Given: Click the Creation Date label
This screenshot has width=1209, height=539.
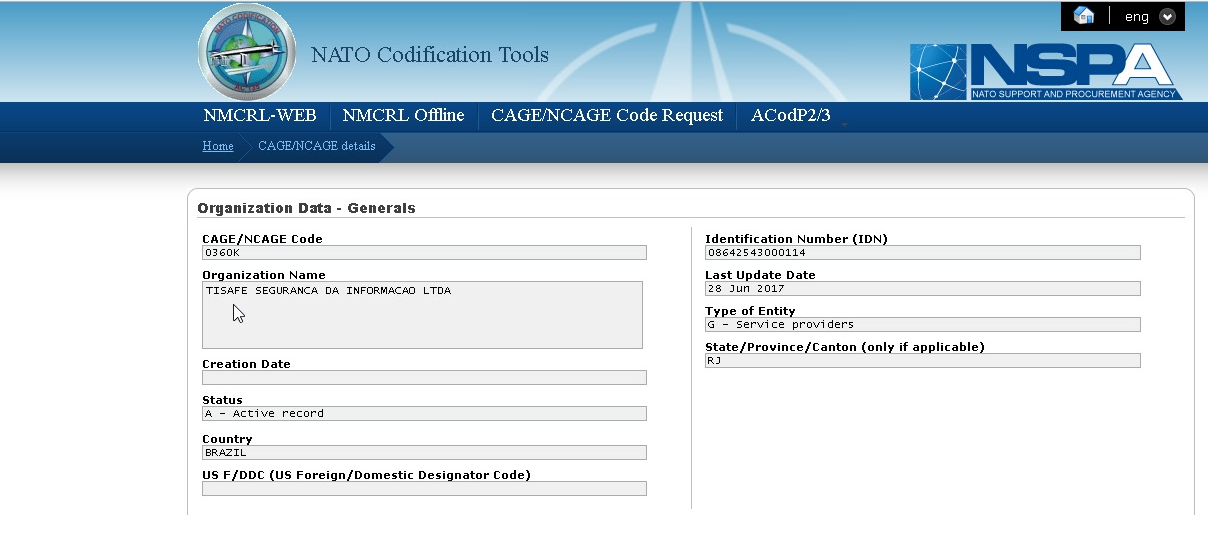Looking at the screenshot, I should tap(246, 364).
